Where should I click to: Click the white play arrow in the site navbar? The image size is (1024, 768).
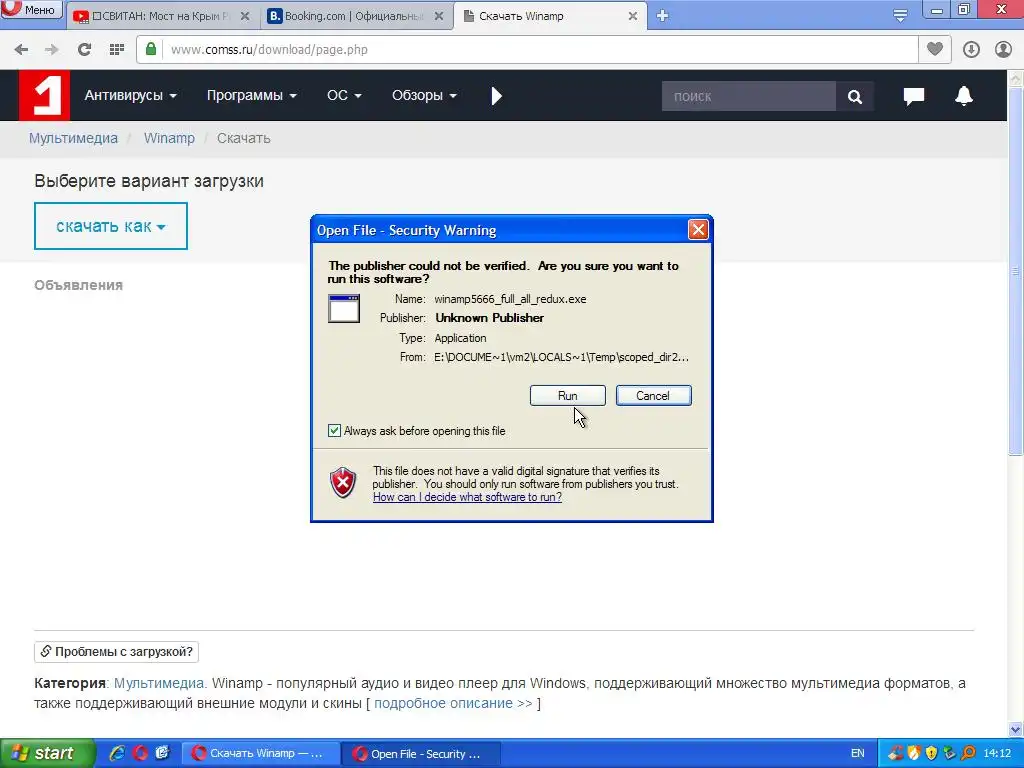coord(496,96)
